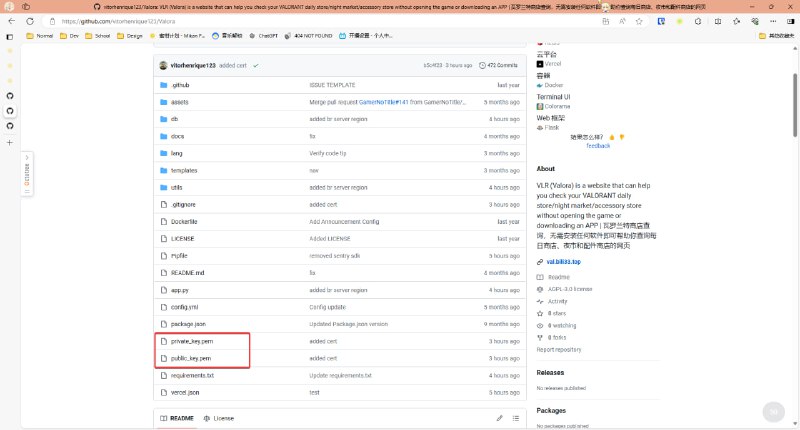
Task: Open the AGPL-3.0 license link
Action: click(x=570, y=289)
